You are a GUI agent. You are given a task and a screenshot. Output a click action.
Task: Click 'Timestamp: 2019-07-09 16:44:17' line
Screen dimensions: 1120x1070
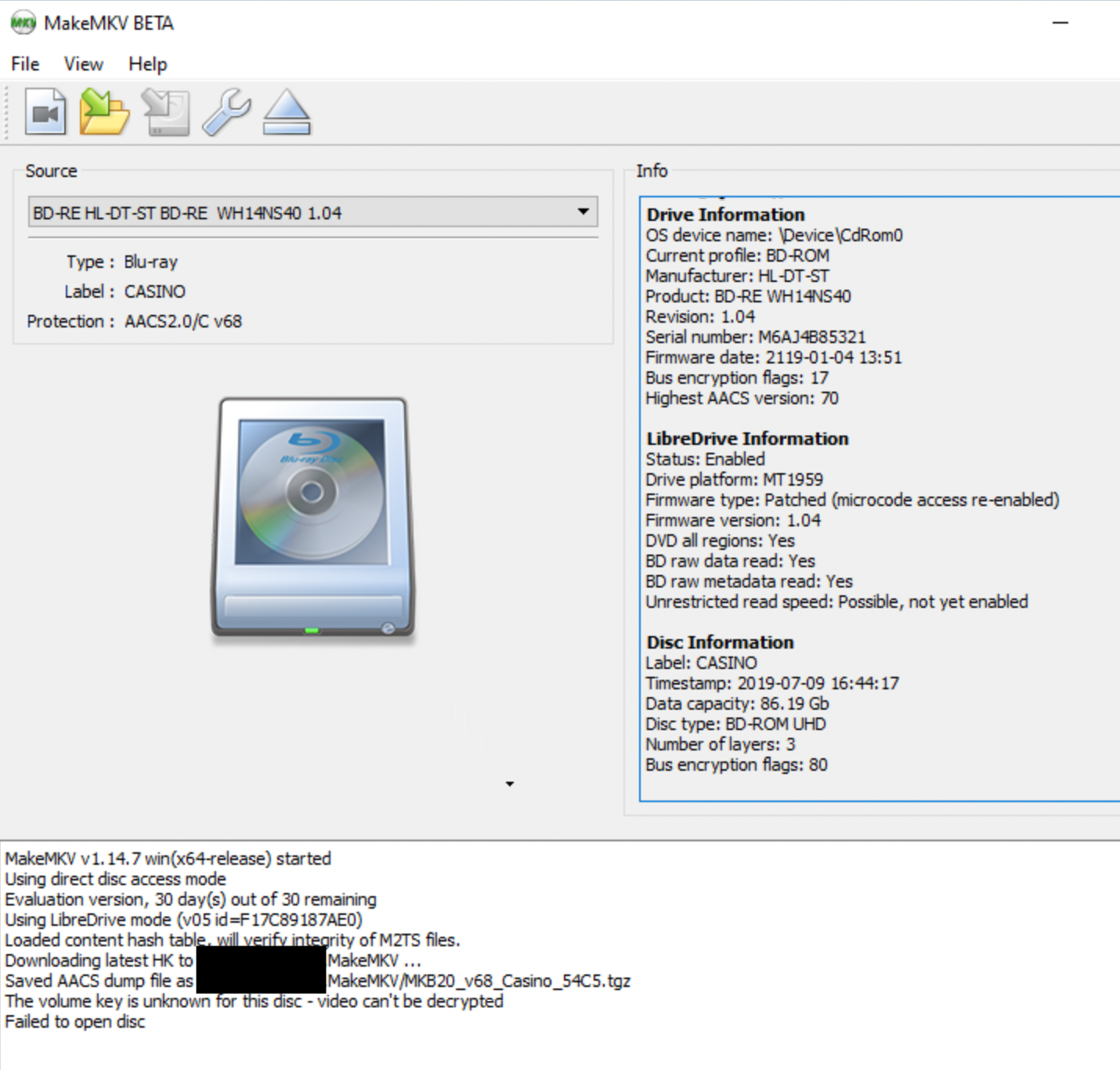tap(772, 683)
